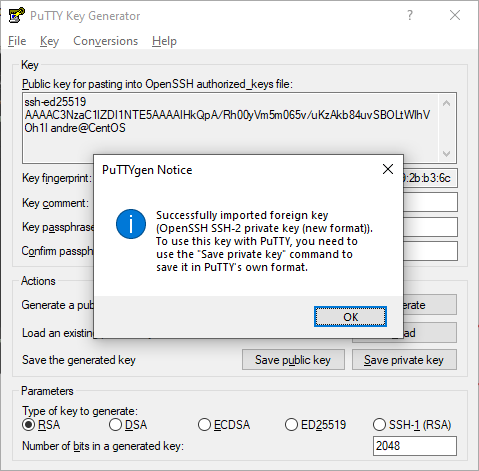Click Save private key button
Screen dimensions: 479x471
pos(404,360)
